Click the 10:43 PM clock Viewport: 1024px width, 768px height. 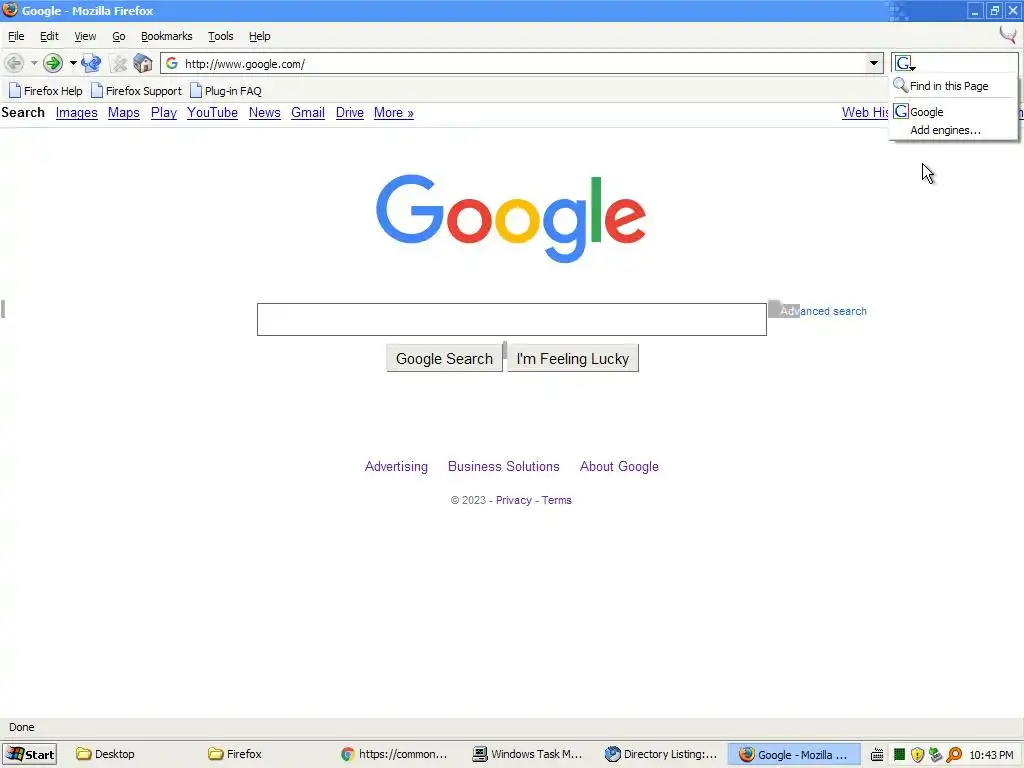[x=991, y=755]
